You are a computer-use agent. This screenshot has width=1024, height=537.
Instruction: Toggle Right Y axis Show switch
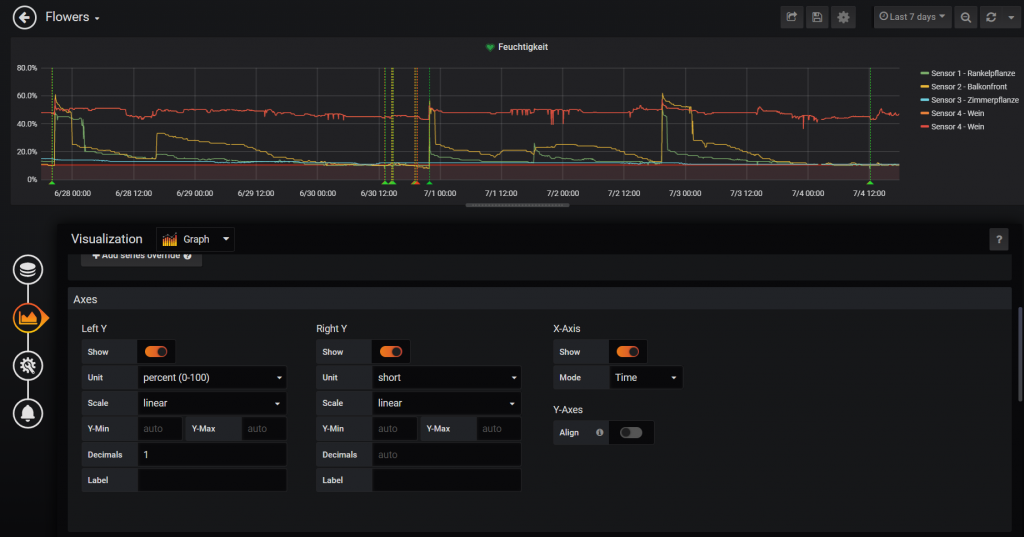[x=391, y=352]
